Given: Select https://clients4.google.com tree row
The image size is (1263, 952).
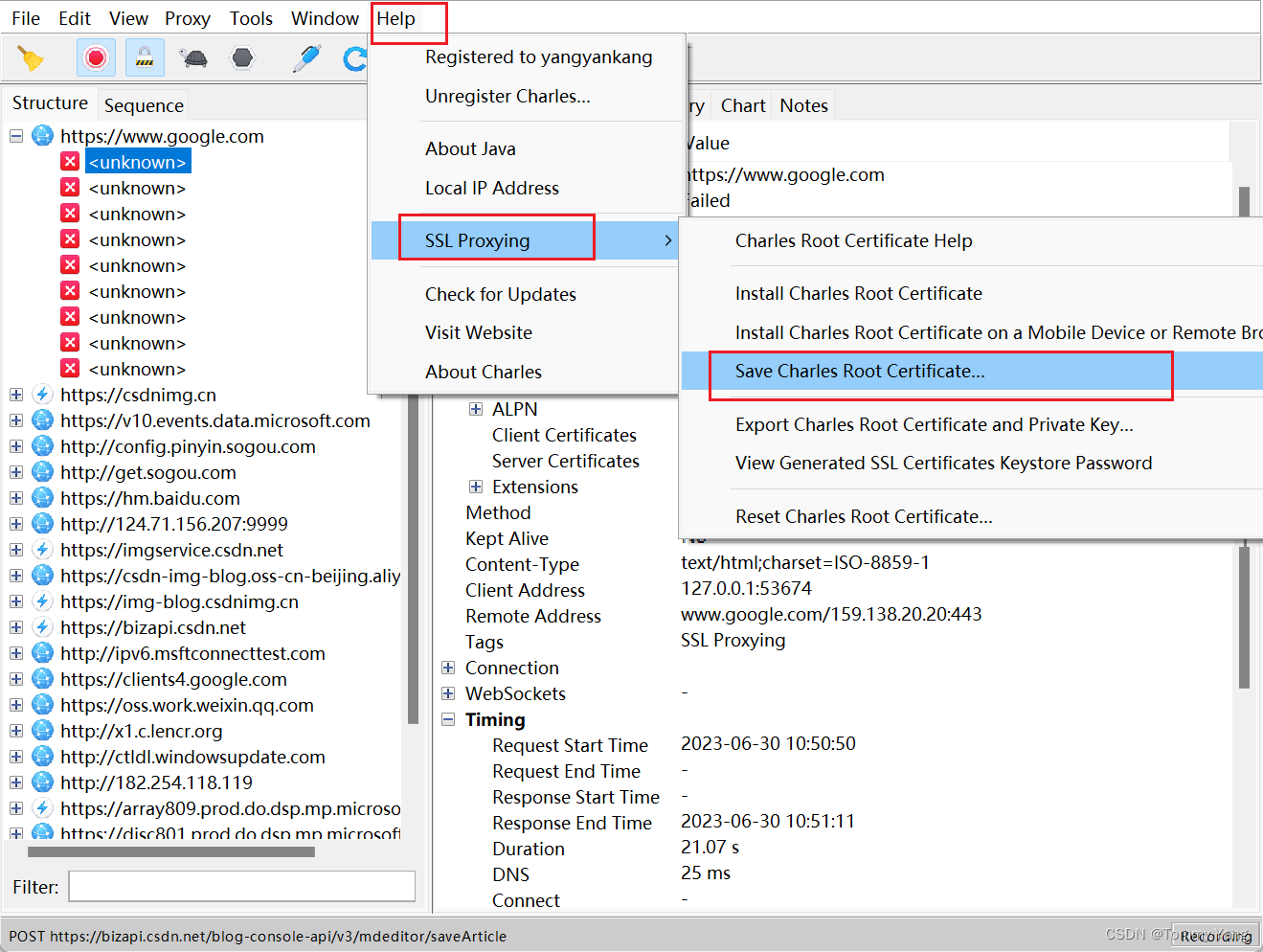Looking at the screenshot, I should click(x=173, y=679).
